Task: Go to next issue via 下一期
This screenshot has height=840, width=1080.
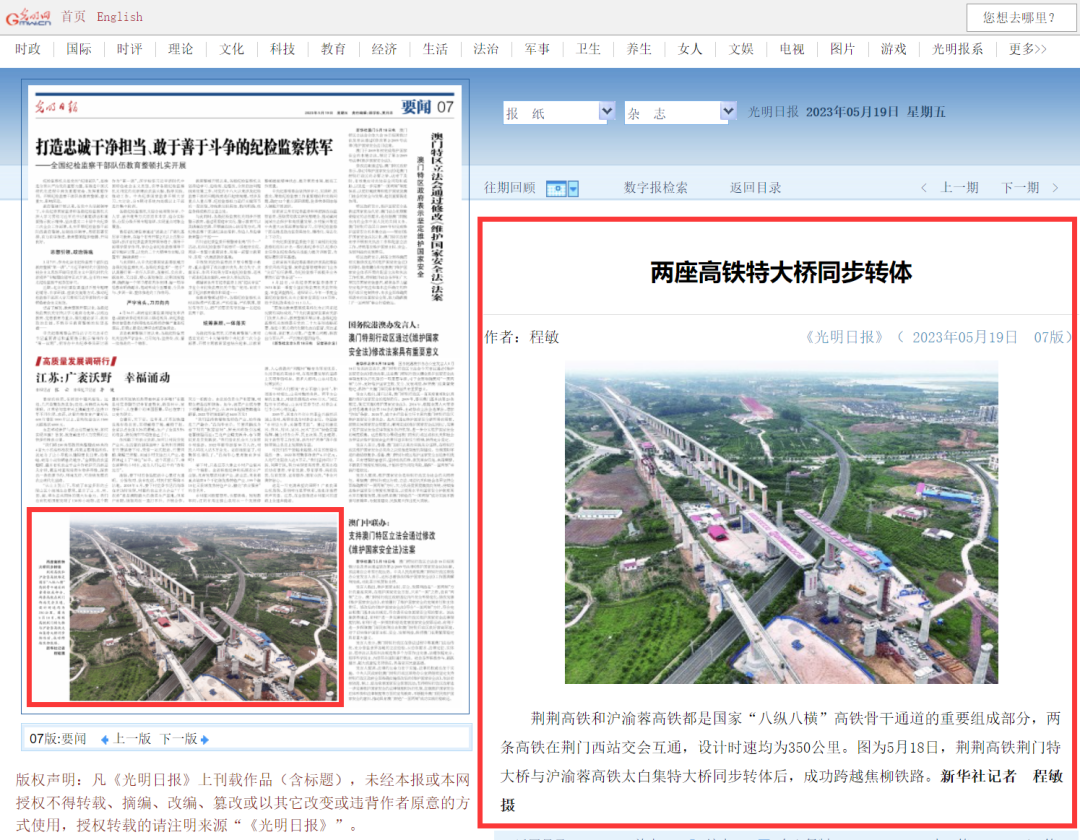Action: click(x=1020, y=187)
